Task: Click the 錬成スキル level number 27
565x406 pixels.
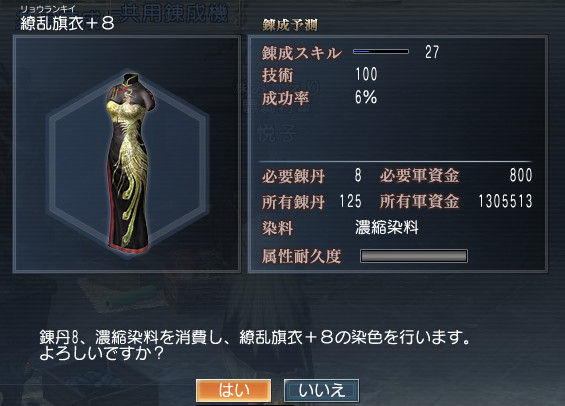Action: [432, 52]
